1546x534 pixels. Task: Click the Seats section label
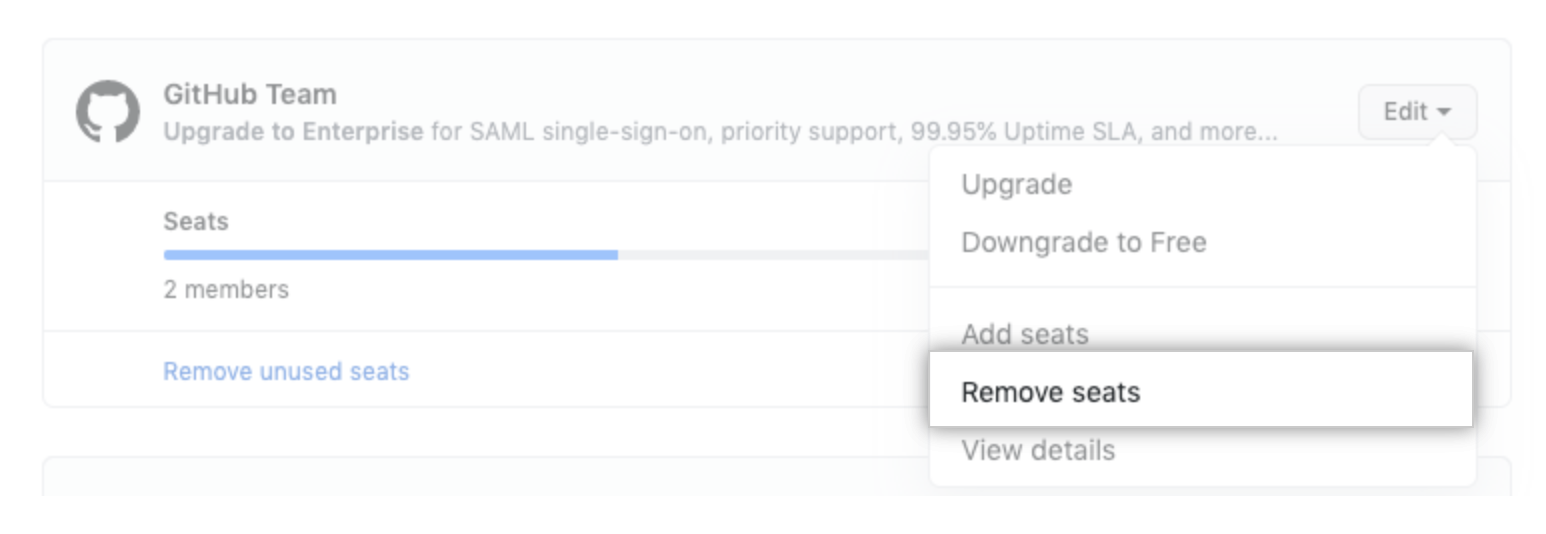click(196, 222)
